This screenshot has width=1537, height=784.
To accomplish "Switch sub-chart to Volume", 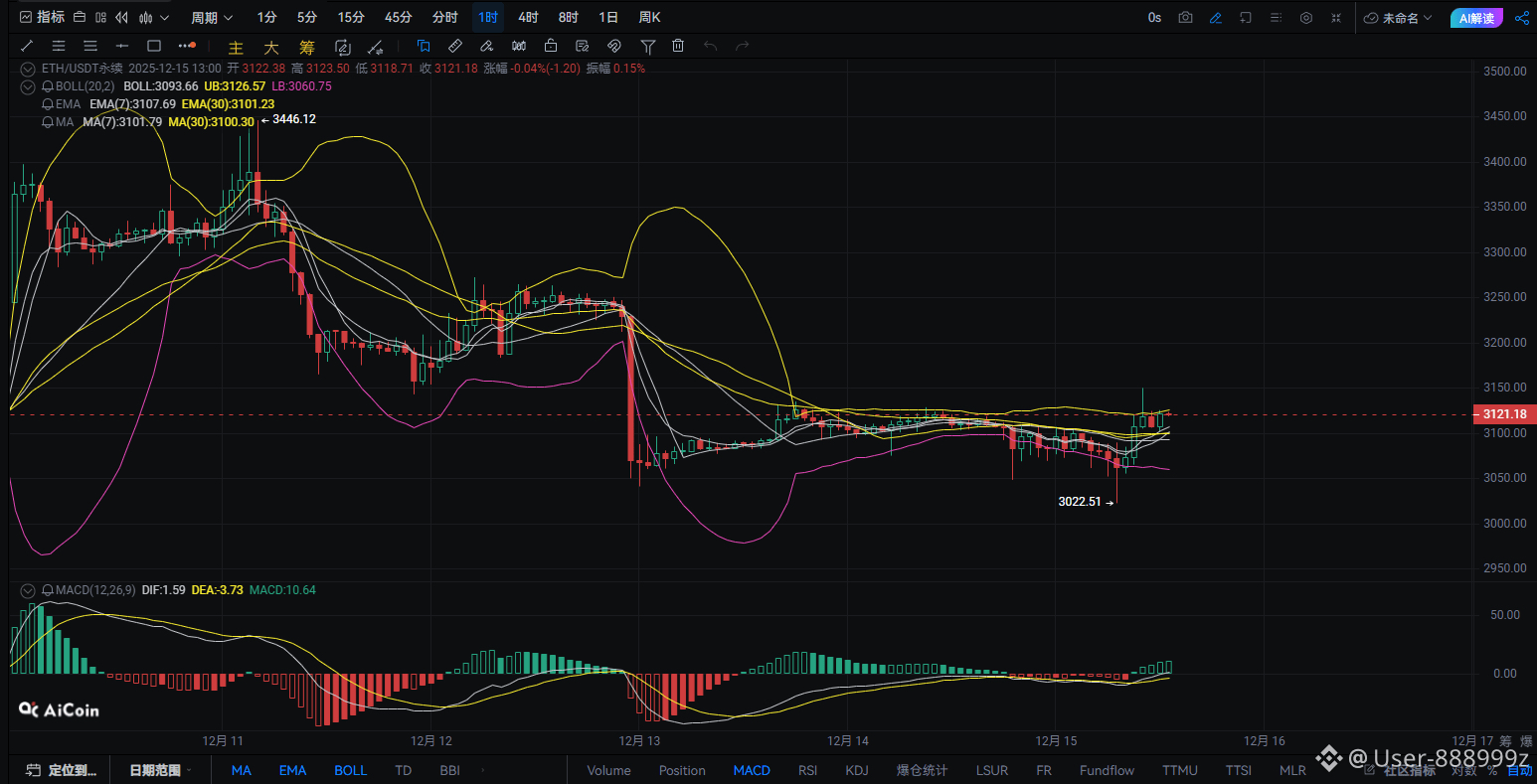I will (x=608, y=770).
